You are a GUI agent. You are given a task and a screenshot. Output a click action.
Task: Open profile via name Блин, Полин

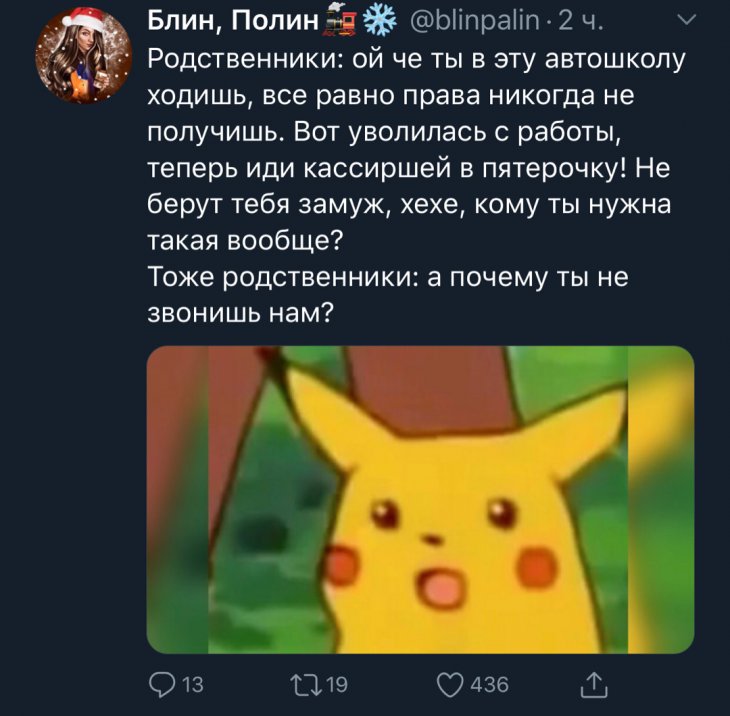click(232, 21)
